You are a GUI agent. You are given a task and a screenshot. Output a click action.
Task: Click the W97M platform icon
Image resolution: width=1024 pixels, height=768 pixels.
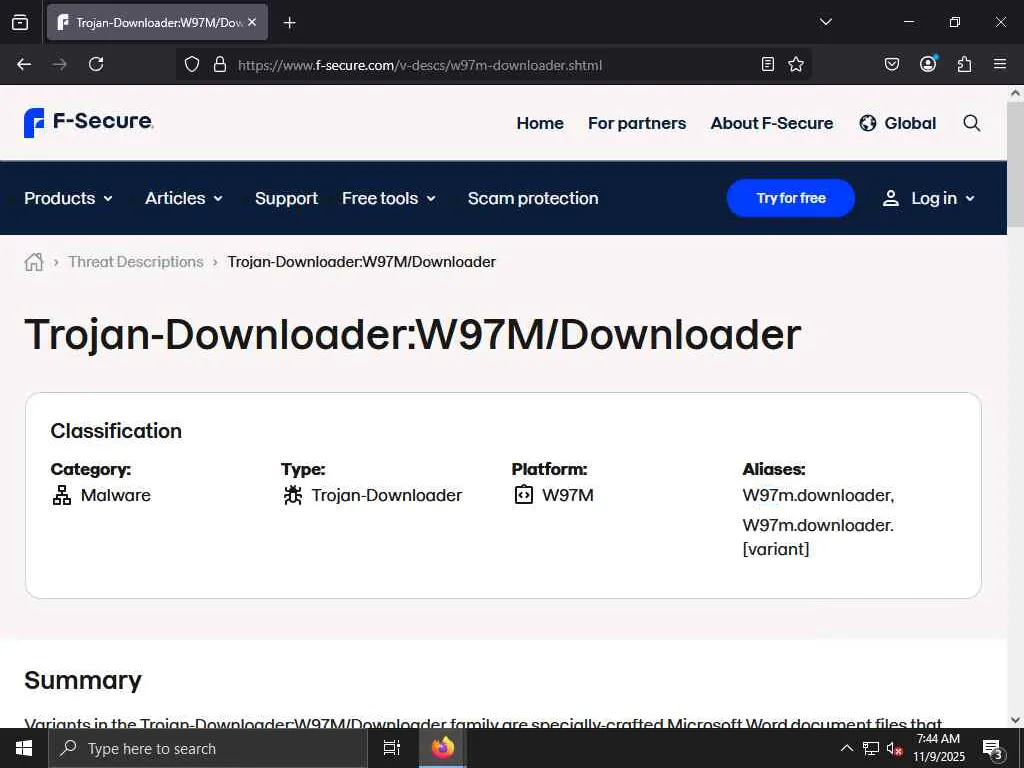pyautogui.click(x=524, y=495)
